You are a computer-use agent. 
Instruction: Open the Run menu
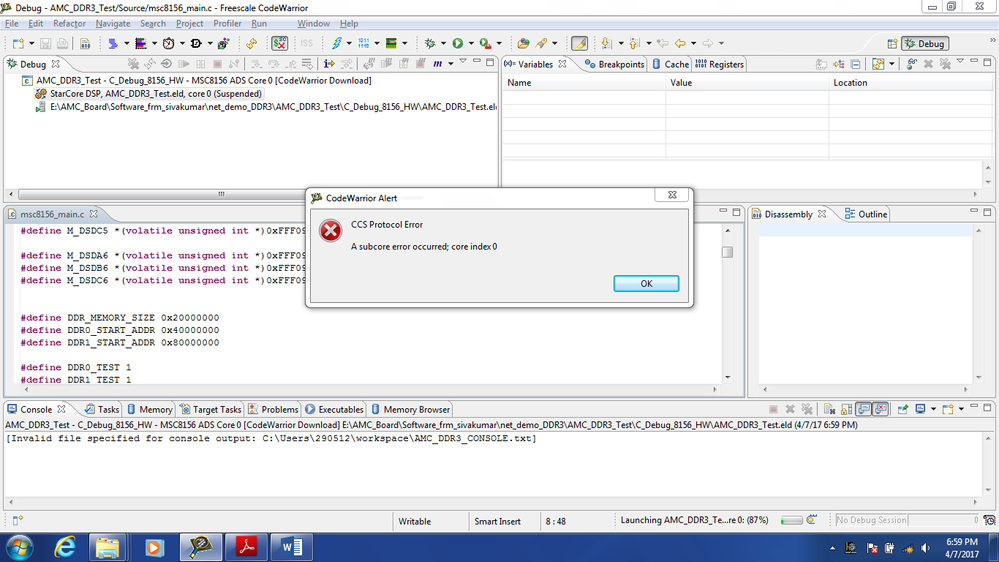(259, 24)
